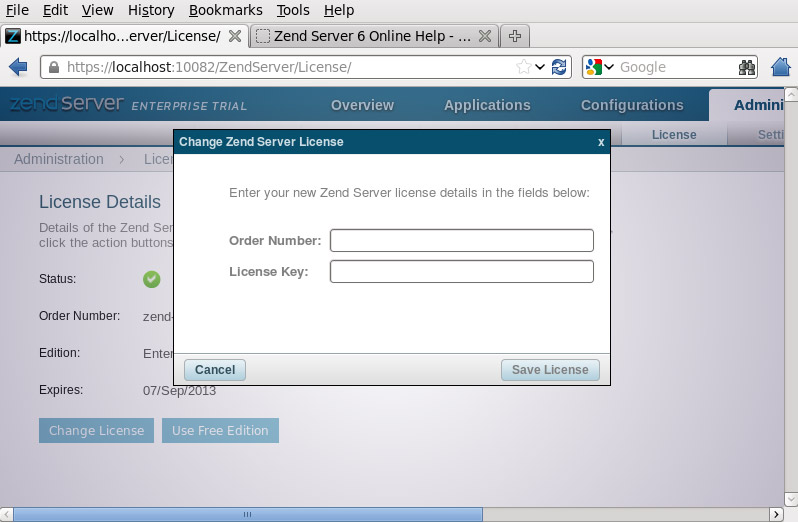Select the License sub-tab
798x523 pixels.
[x=674, y=135]
